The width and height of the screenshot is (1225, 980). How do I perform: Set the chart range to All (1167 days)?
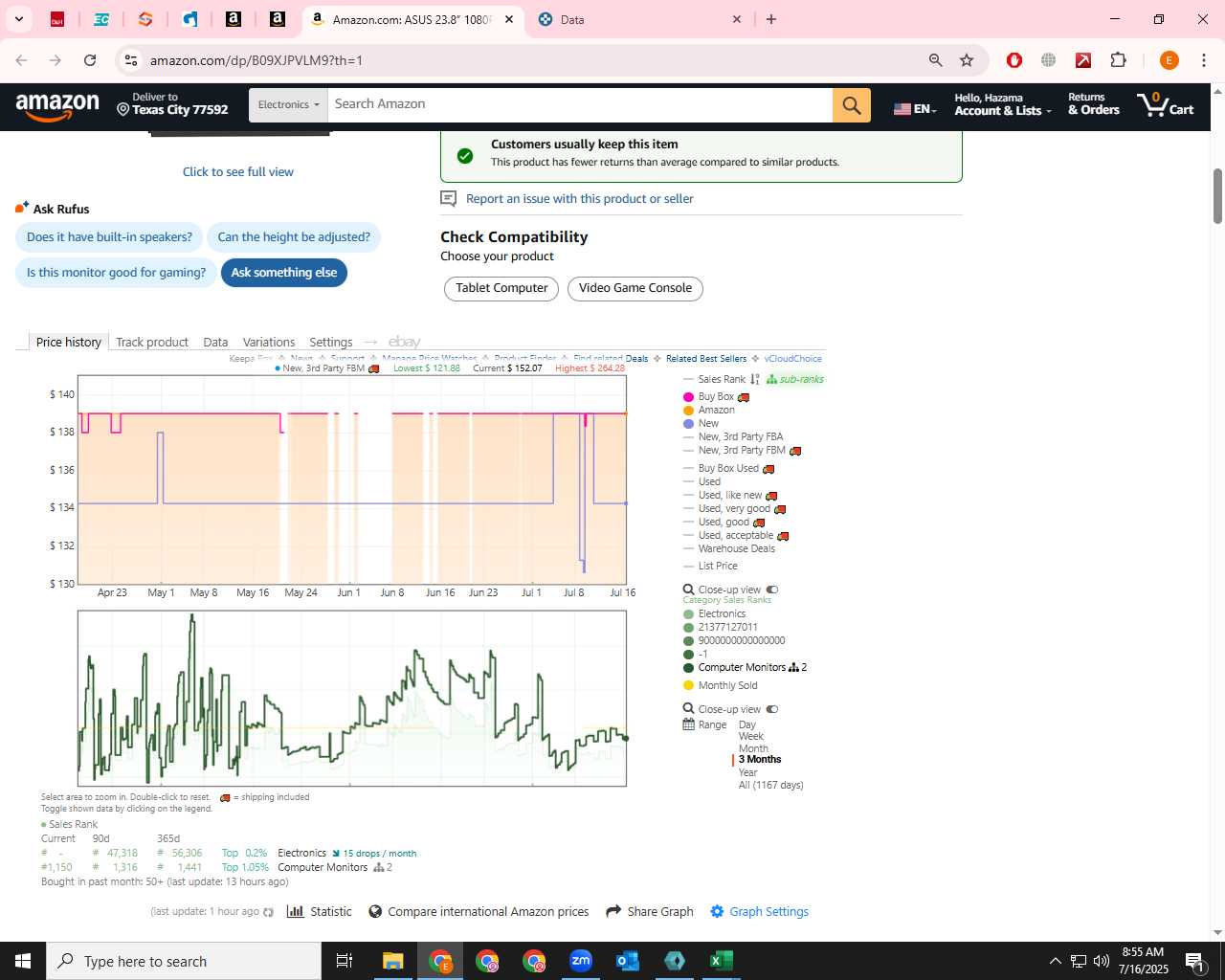pyautogui.click(x=770, y=785)
